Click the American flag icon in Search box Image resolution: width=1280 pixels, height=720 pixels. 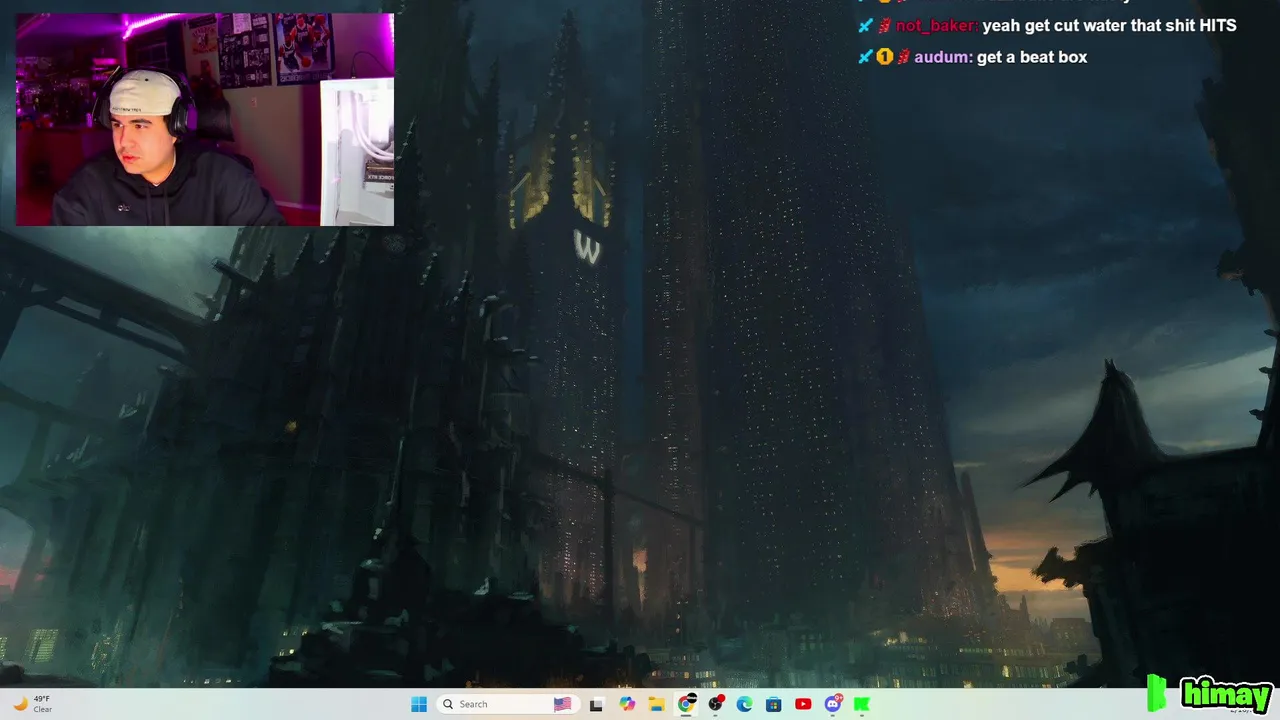pyautogui.click(x=563, y=704)
